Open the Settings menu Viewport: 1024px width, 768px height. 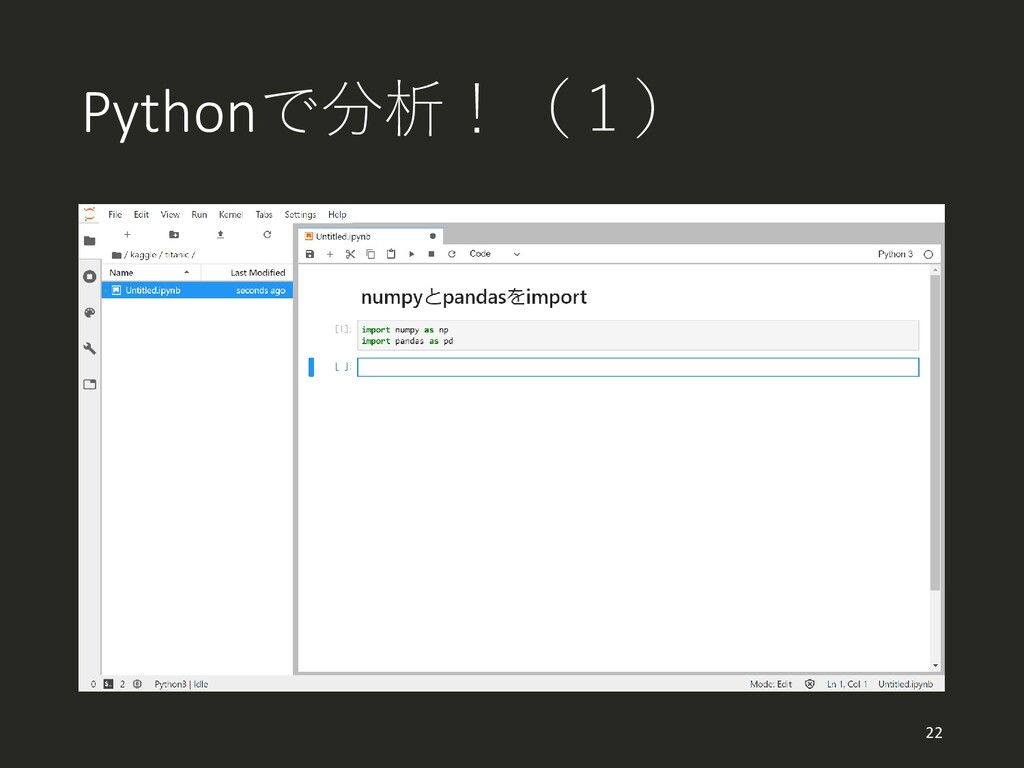tap(300, 214)
